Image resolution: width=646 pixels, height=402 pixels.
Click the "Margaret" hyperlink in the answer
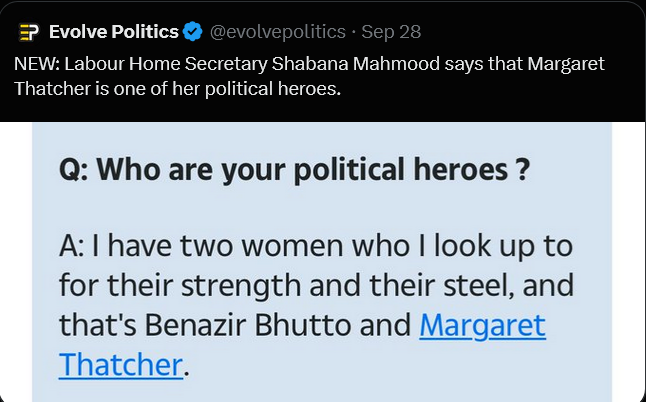tap(482, 324)
